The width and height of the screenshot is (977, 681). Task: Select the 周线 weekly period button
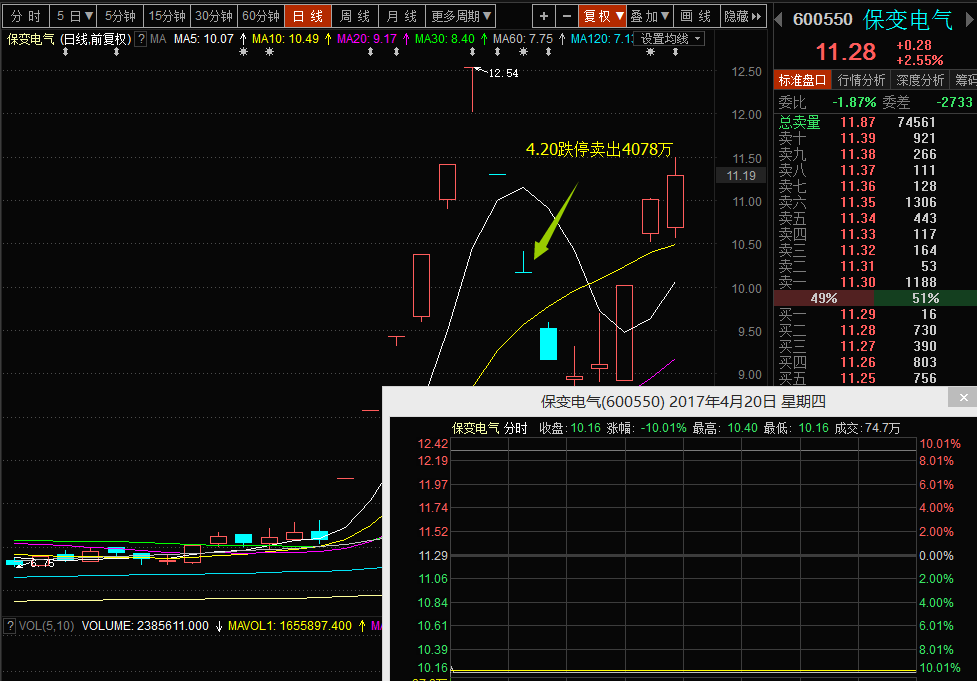[354, 16]
